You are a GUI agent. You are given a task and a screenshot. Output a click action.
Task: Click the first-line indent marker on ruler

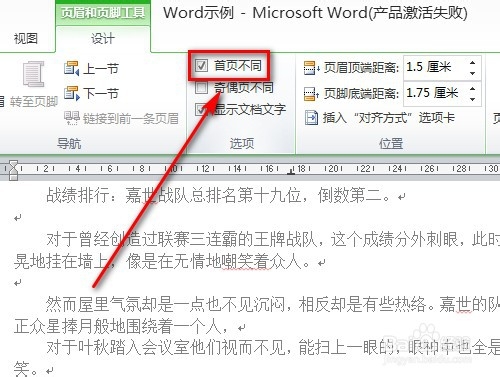tap(13, 164)
